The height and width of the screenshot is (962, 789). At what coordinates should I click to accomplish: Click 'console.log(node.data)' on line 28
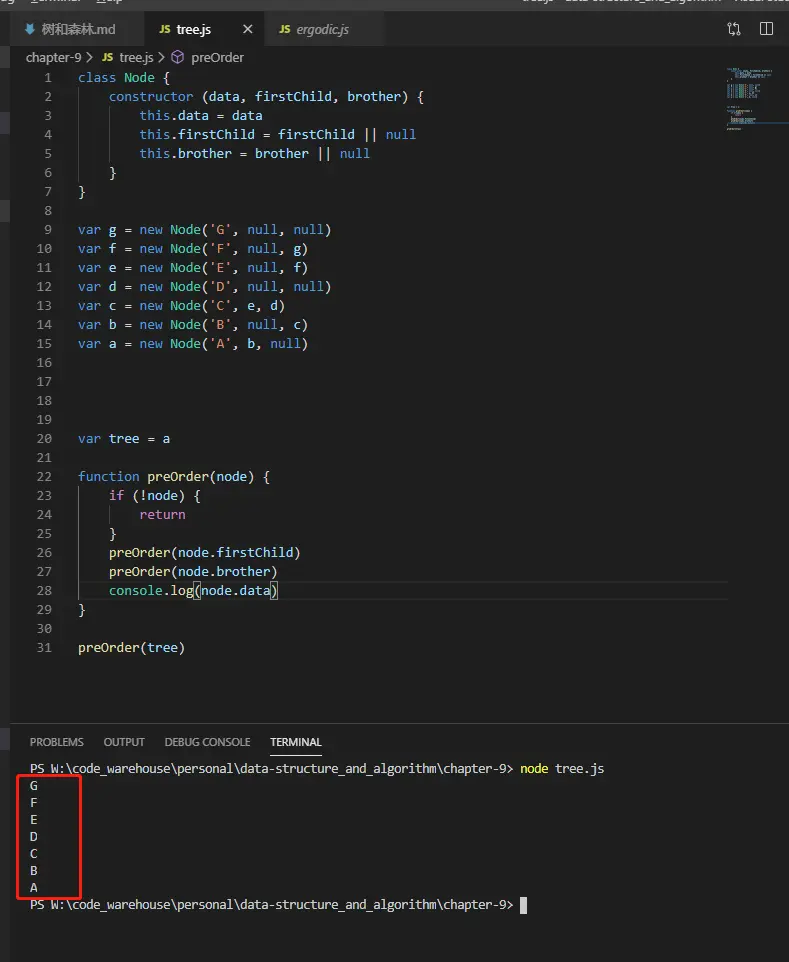(x=193, y=590)
